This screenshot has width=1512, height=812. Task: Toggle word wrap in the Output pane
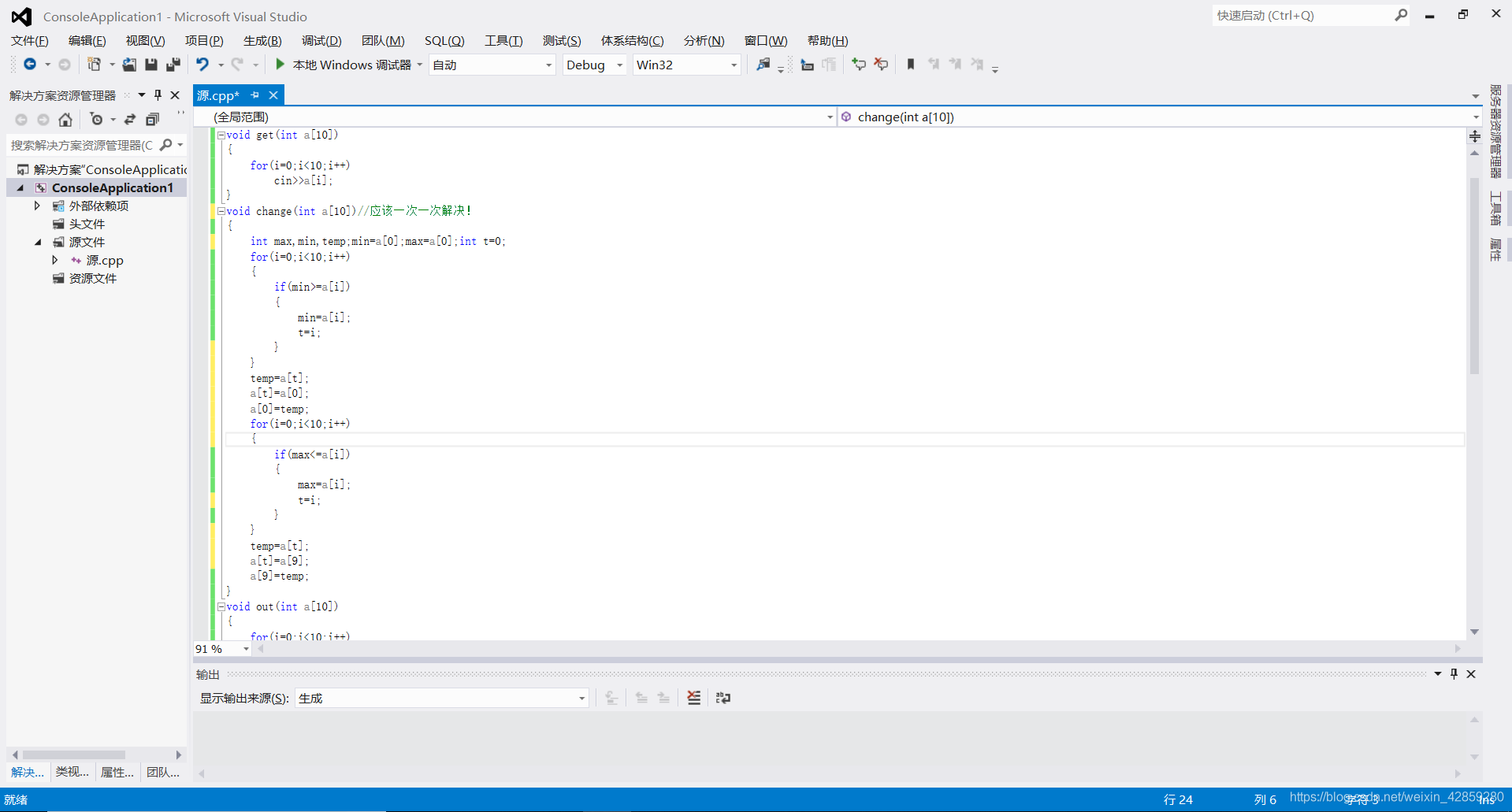723,698
